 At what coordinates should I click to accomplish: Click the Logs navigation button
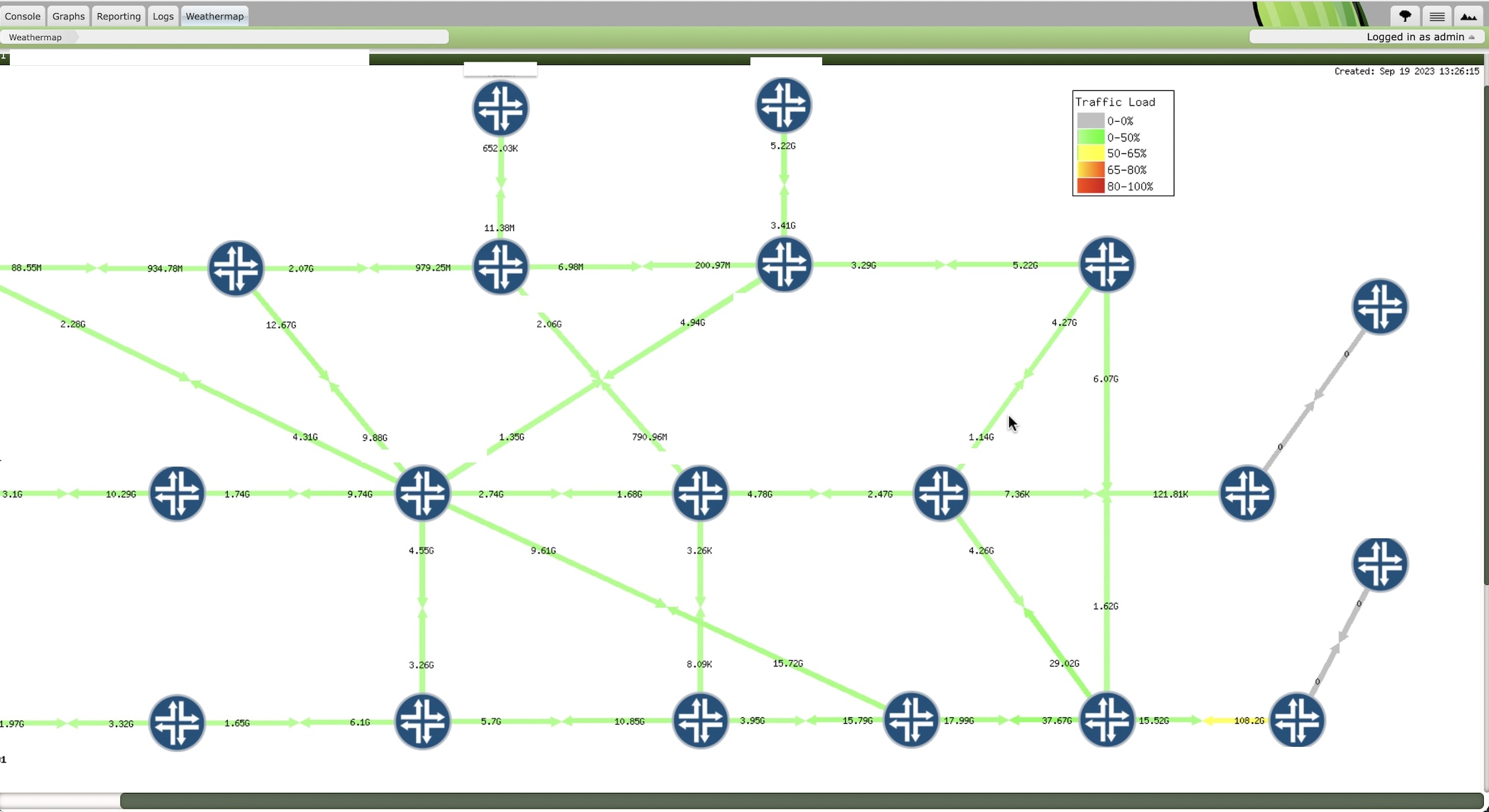pos(164,16)
